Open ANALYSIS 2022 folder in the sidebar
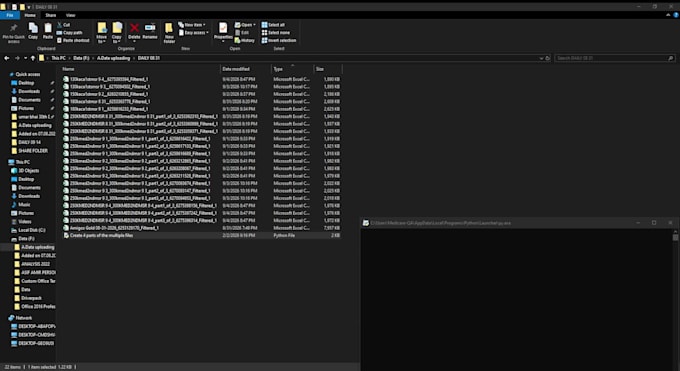The height and width of the screenshot is (371, 680). pos(36,264)
